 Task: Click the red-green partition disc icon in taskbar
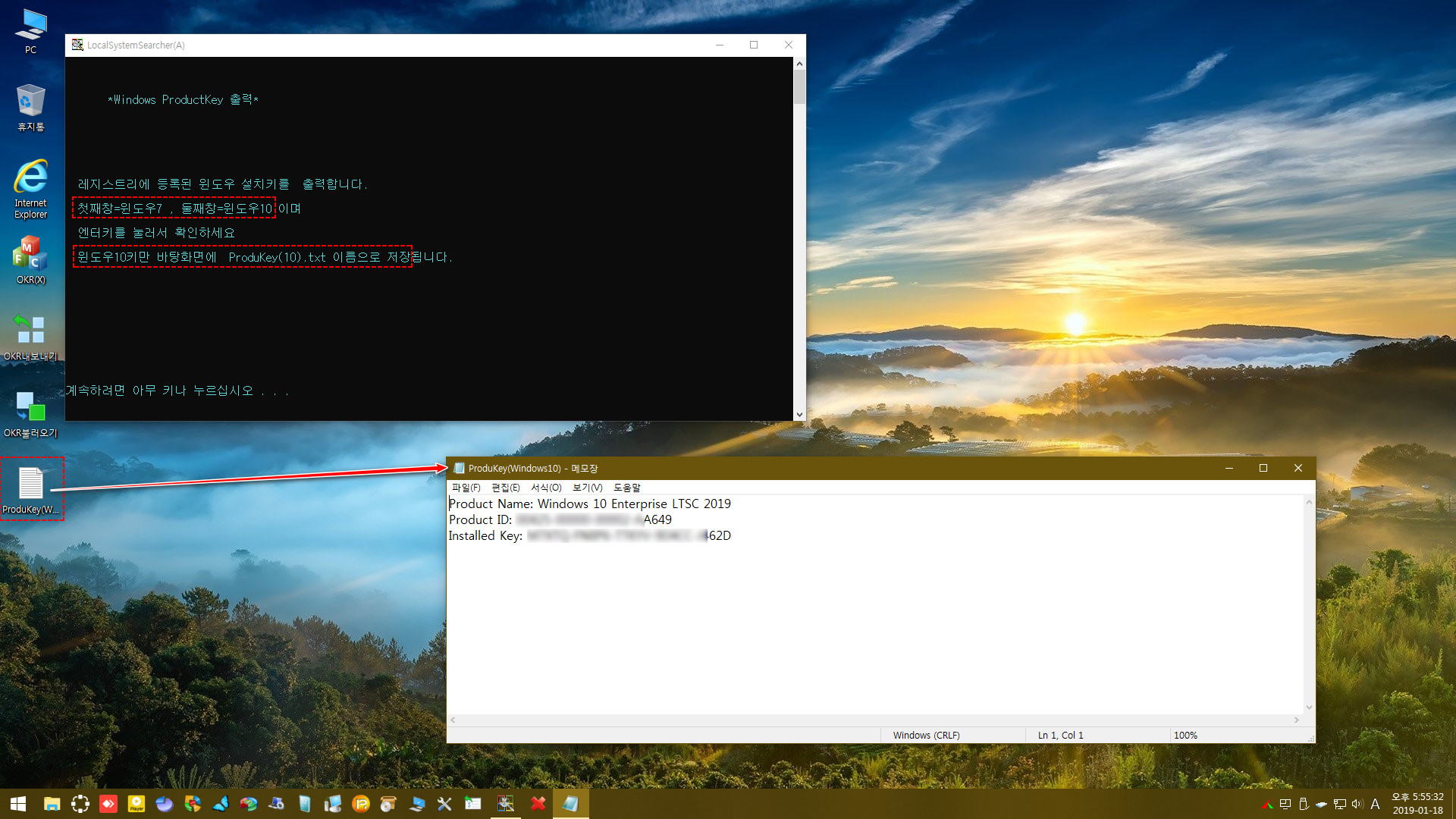point(249,804)
